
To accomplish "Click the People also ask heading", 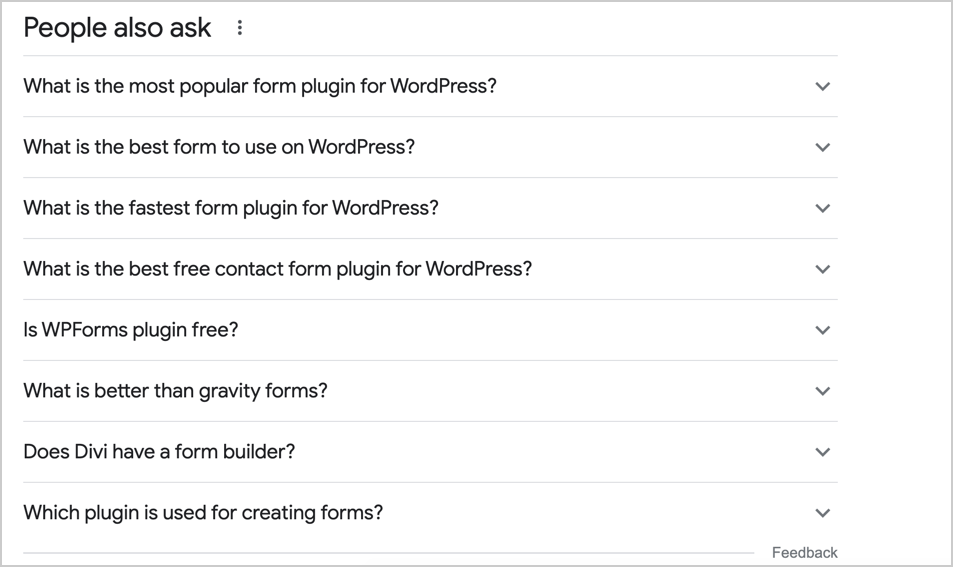I will point(117,28).
